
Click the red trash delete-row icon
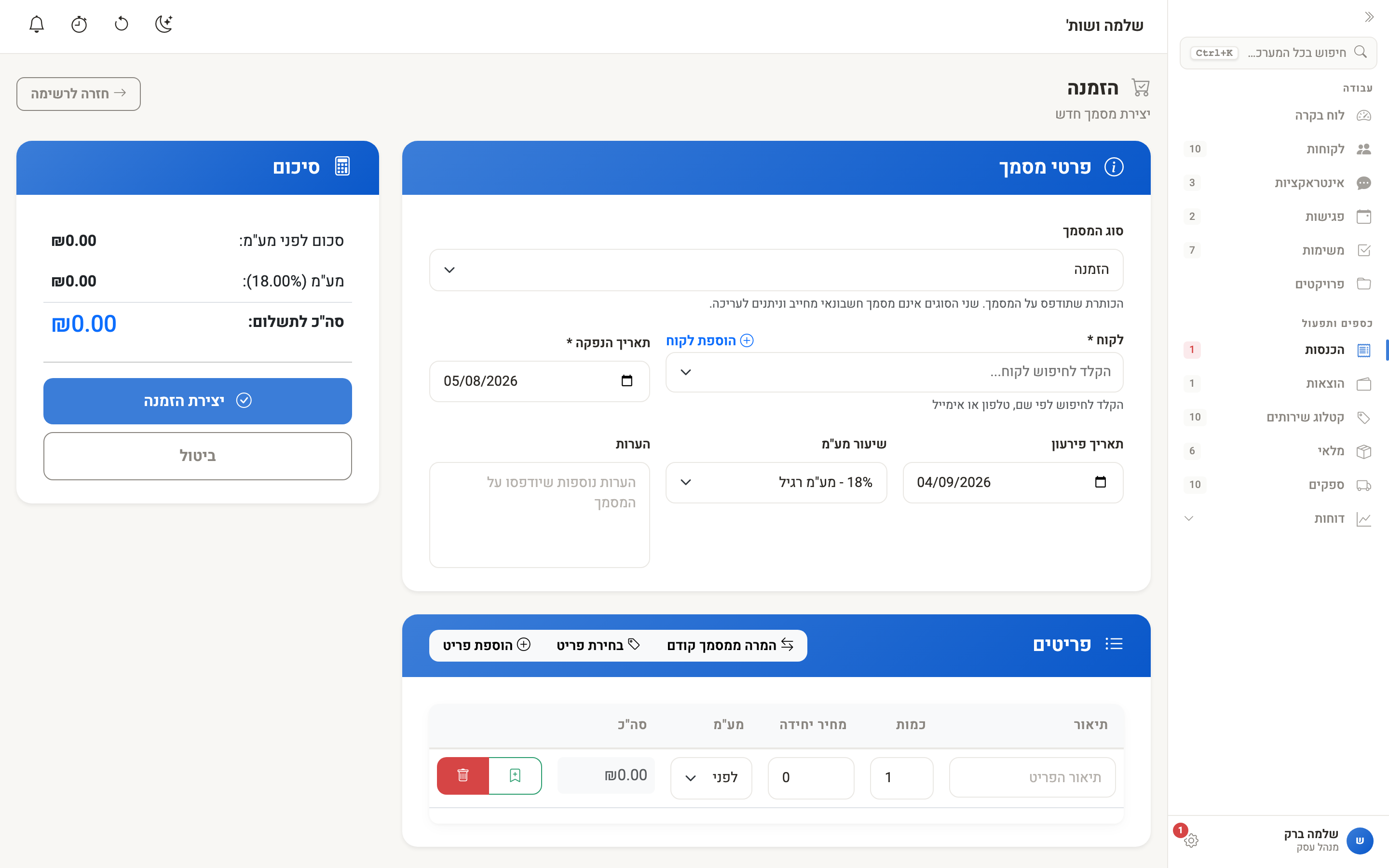pos(463,775)
